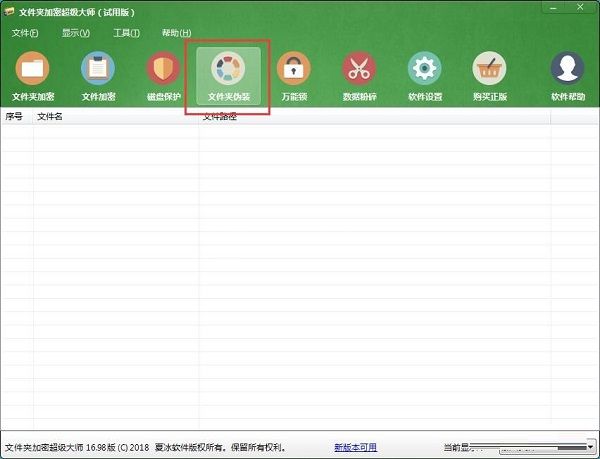Open the 数据粉碎 data shredder tool
Screen dimensions: 600x459
pyautogui.click(x=359, y=76)
